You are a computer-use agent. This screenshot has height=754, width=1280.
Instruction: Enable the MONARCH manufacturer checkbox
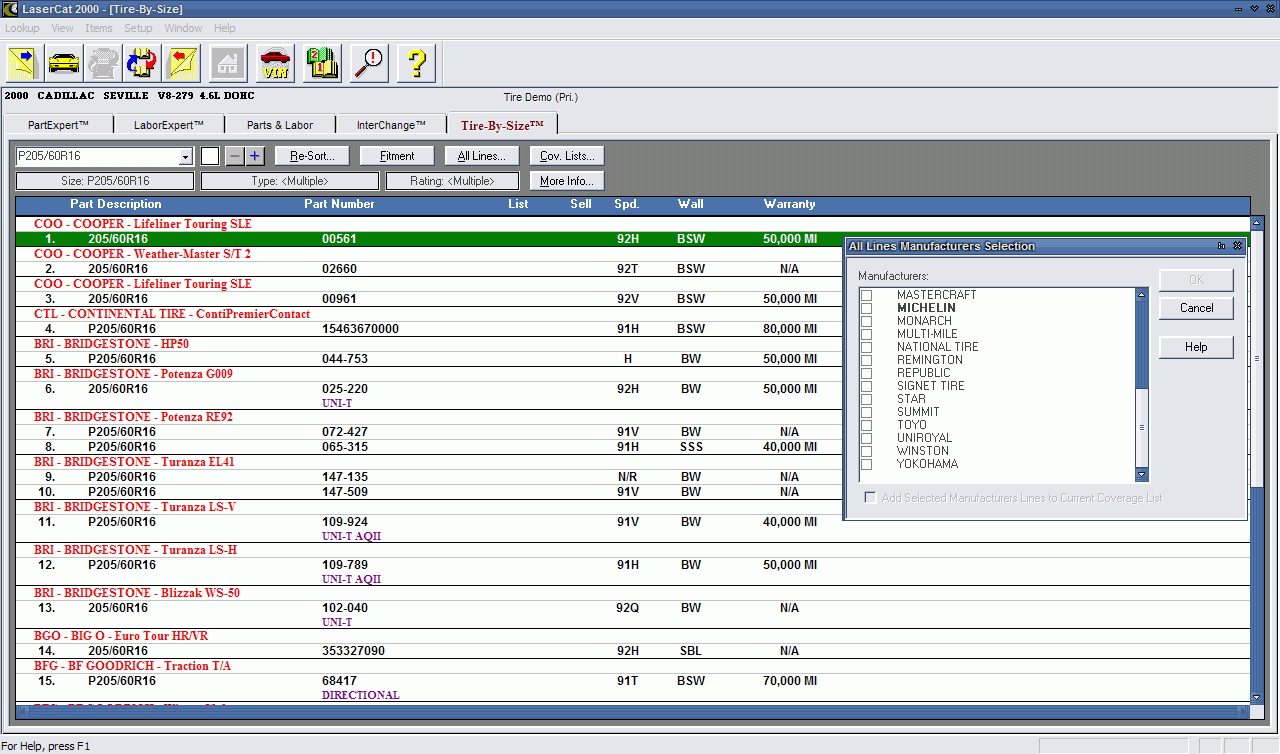click(867, 321)
